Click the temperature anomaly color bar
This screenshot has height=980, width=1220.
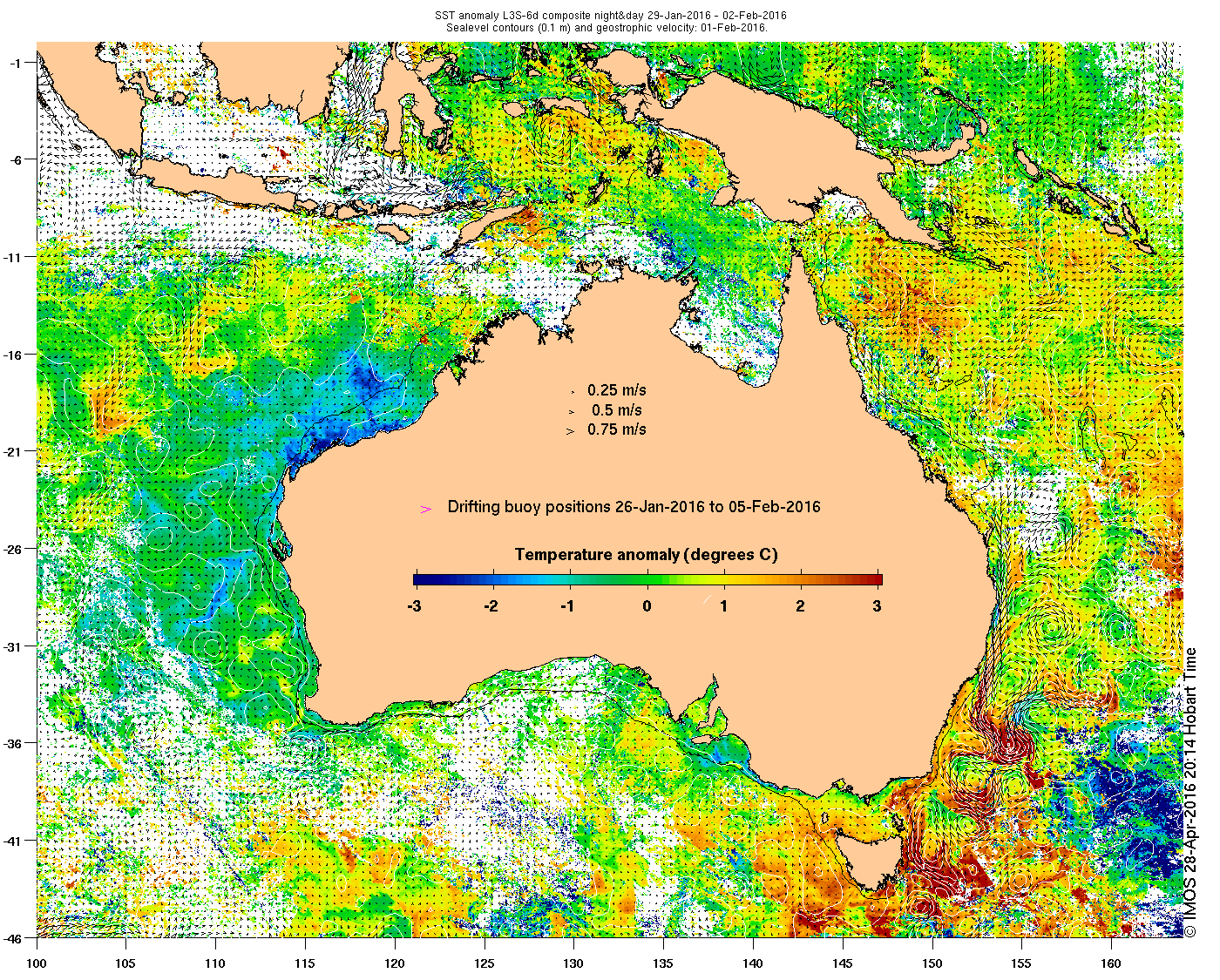point(647,579)
